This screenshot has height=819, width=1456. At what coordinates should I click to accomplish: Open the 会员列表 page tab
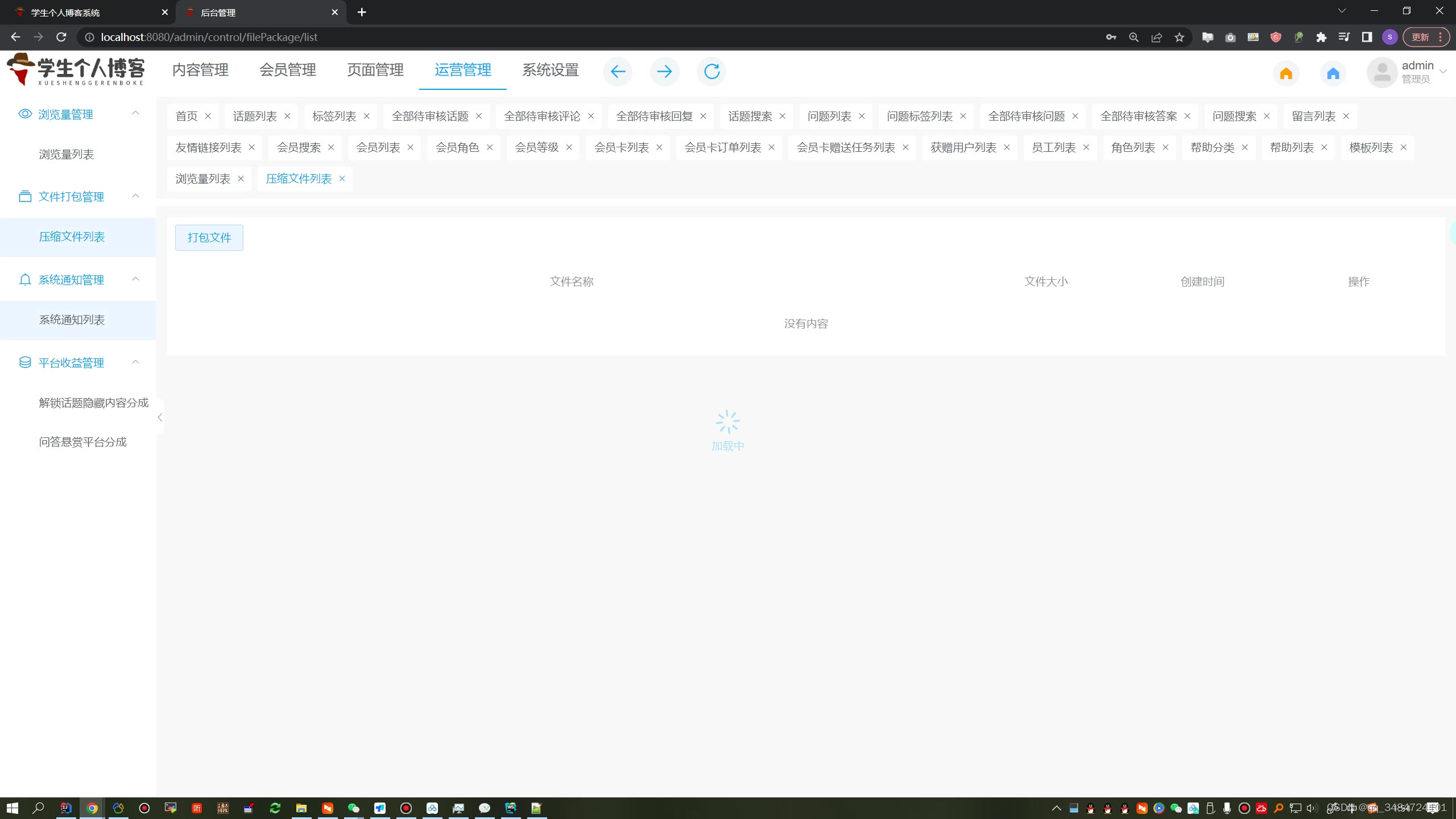[x=378, y=147]
